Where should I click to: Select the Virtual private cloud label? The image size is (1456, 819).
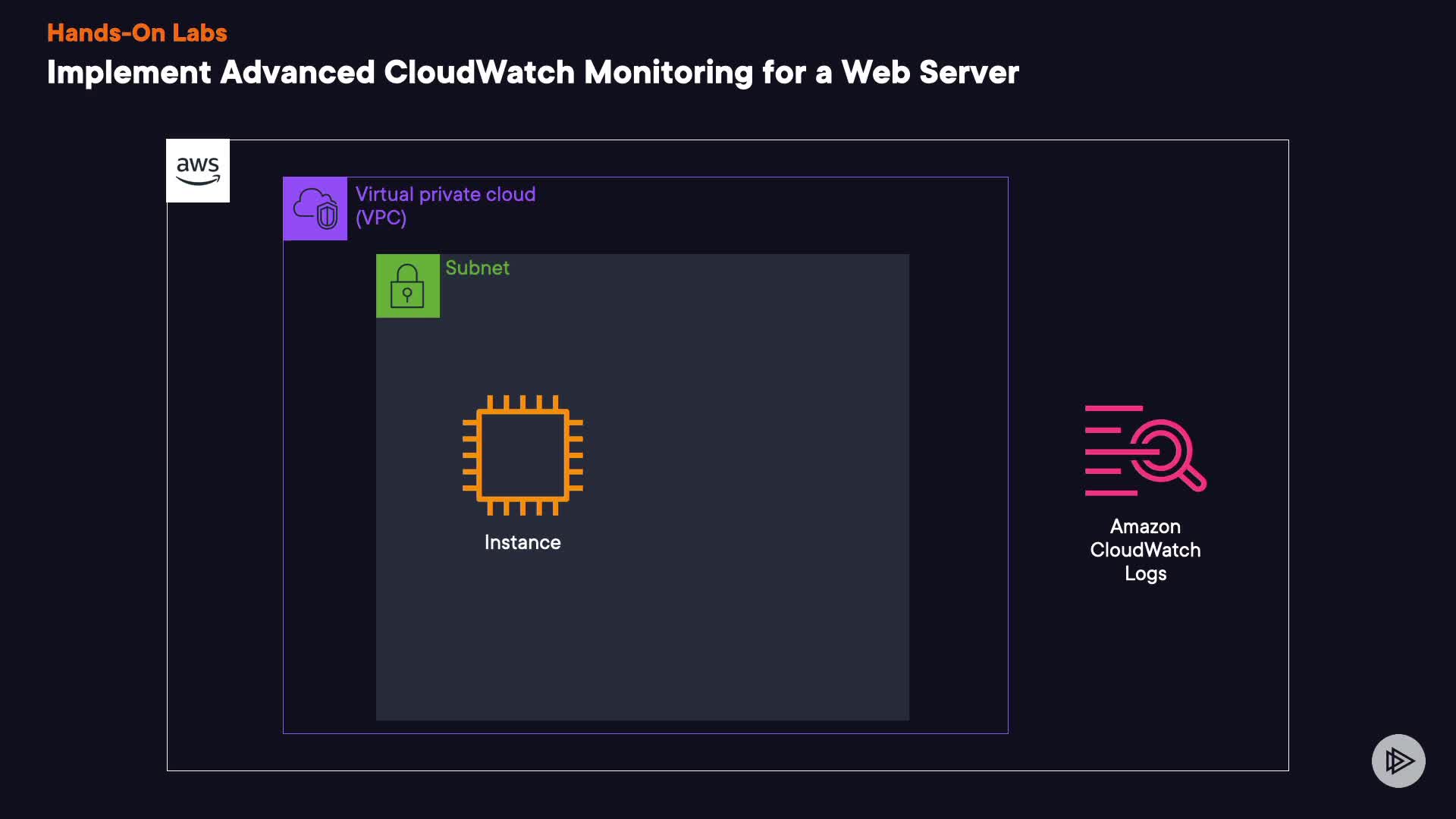coord(445,194)
